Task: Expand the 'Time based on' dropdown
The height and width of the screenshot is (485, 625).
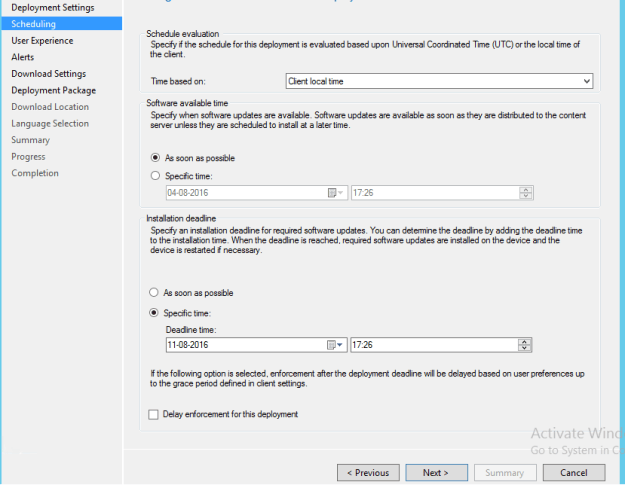Action: point(439,81)
